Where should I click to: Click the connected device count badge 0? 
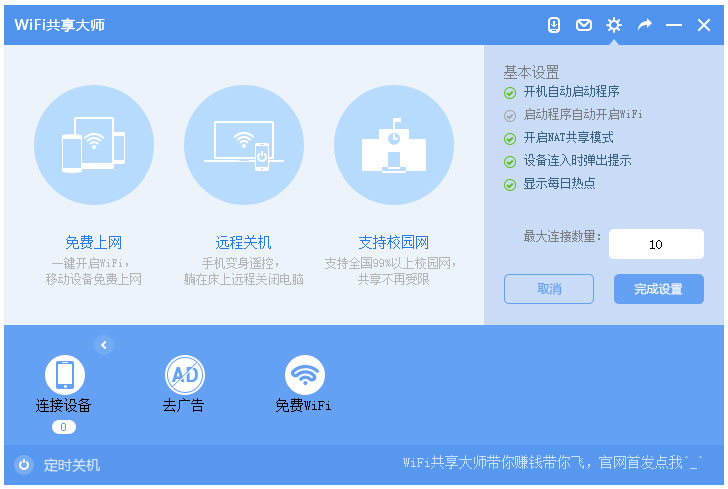(64, 427)
